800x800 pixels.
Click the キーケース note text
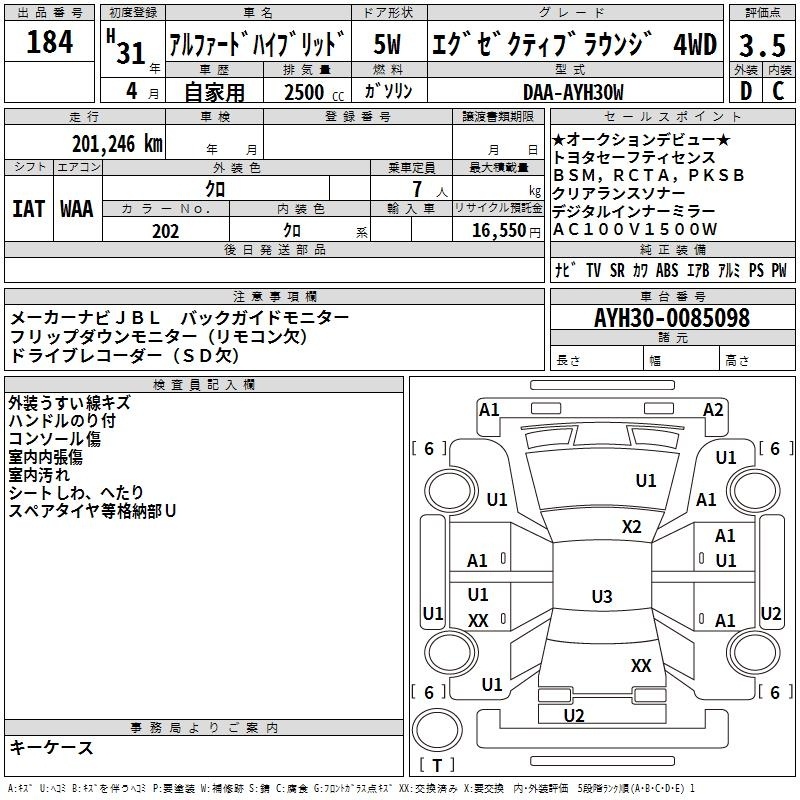[x=52, y=747]
